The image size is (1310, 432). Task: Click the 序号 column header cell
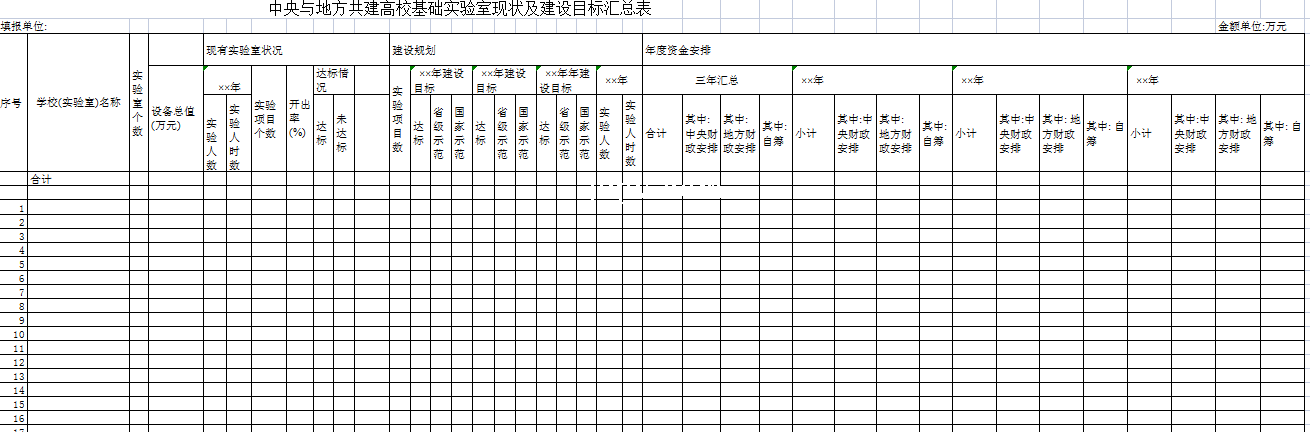[x=12, y=102]
